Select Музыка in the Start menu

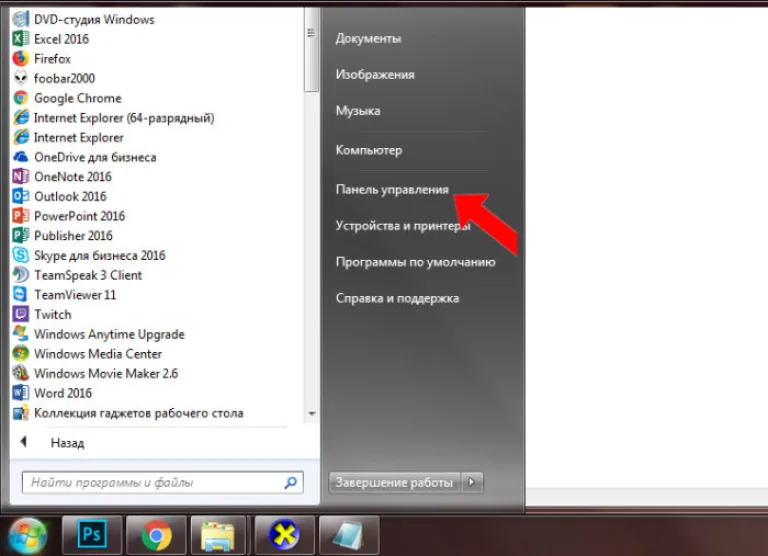tap(358, 111)
